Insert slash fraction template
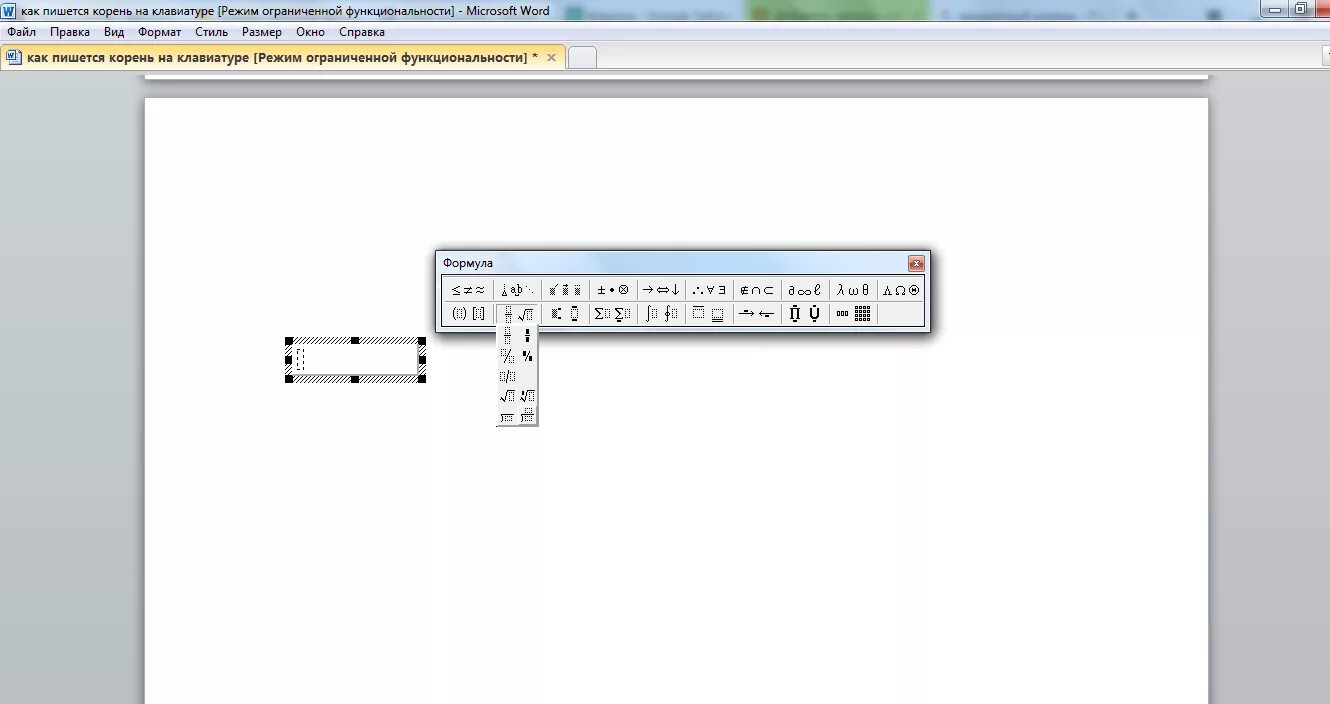This screenshot has height=704, width=1330. [x=507, y=376]
